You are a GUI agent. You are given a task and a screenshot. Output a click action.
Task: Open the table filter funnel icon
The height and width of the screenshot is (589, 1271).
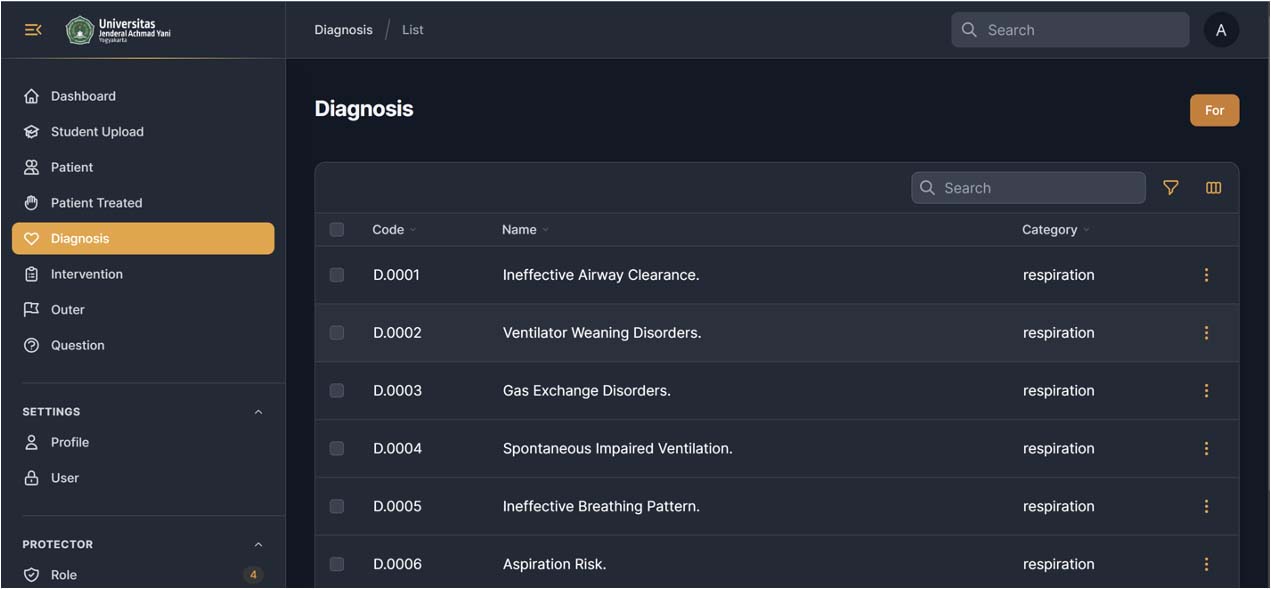[1170, 188]
